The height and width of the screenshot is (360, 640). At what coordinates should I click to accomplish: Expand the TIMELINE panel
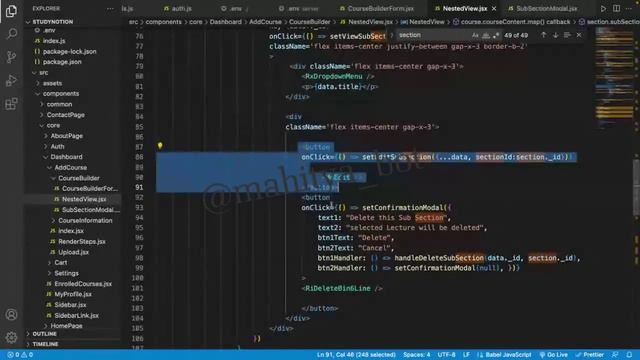pos(45,344)
